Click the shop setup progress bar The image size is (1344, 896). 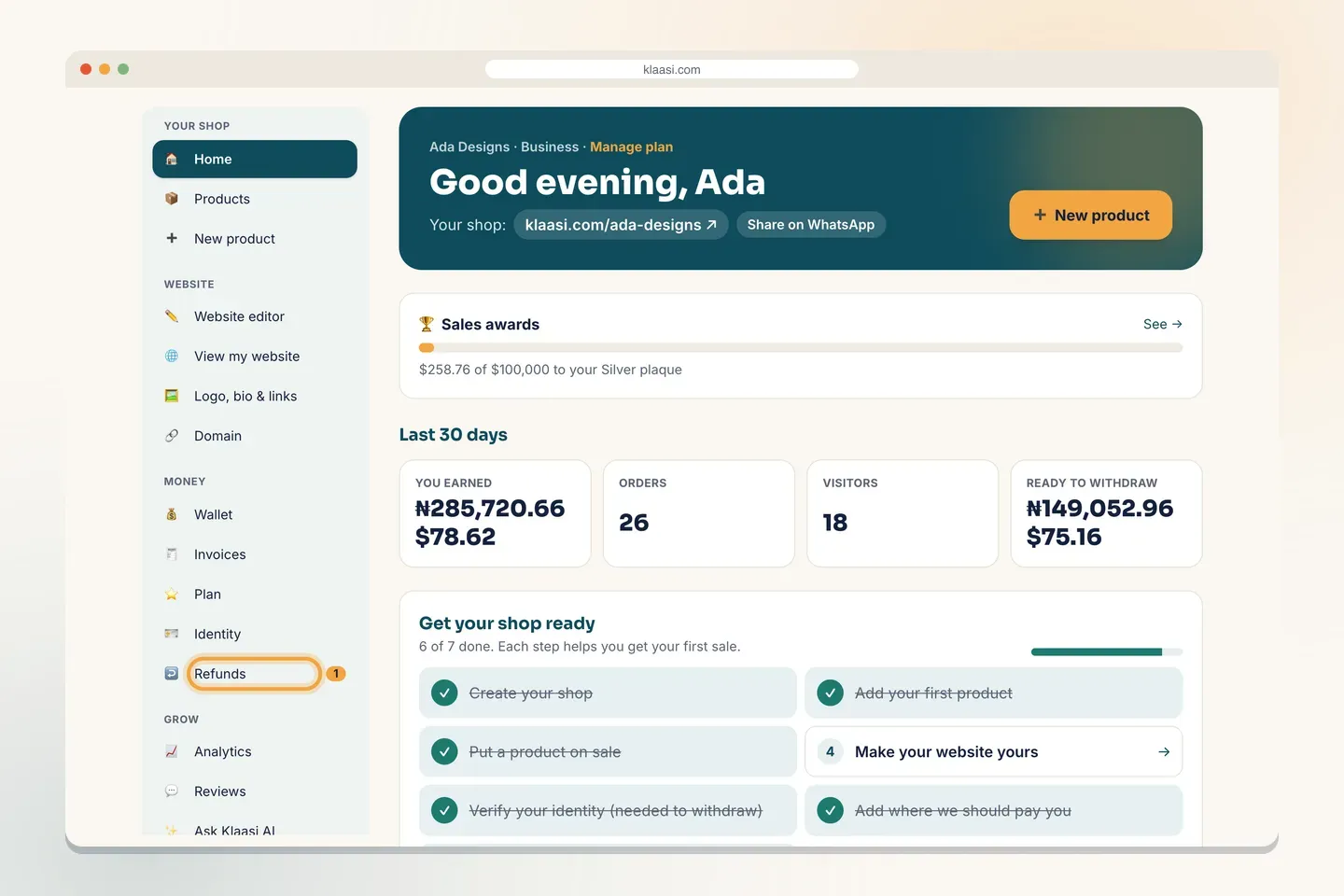pos(1107,651)
